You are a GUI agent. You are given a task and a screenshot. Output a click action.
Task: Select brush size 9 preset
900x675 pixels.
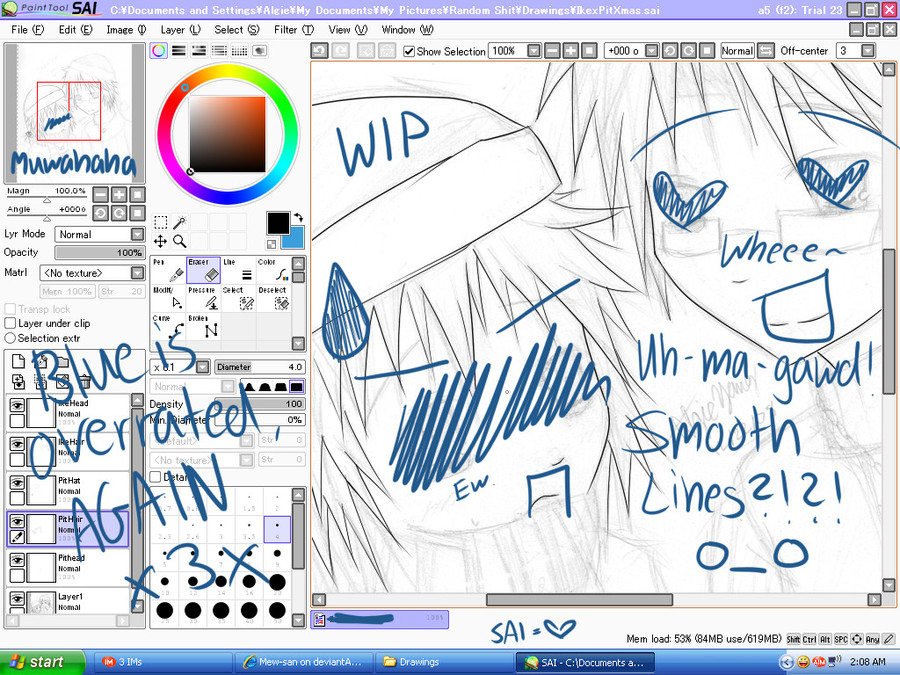pyautogui.click(x=277, y=556)
